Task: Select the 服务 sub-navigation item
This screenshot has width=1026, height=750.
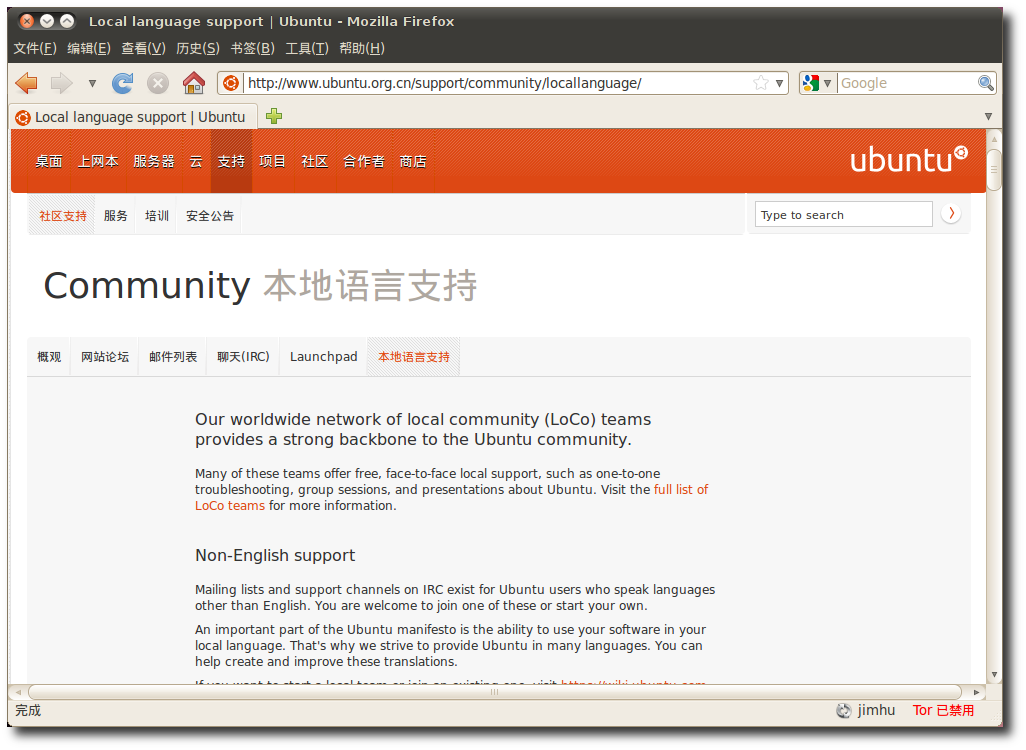Action: point(115,215)
